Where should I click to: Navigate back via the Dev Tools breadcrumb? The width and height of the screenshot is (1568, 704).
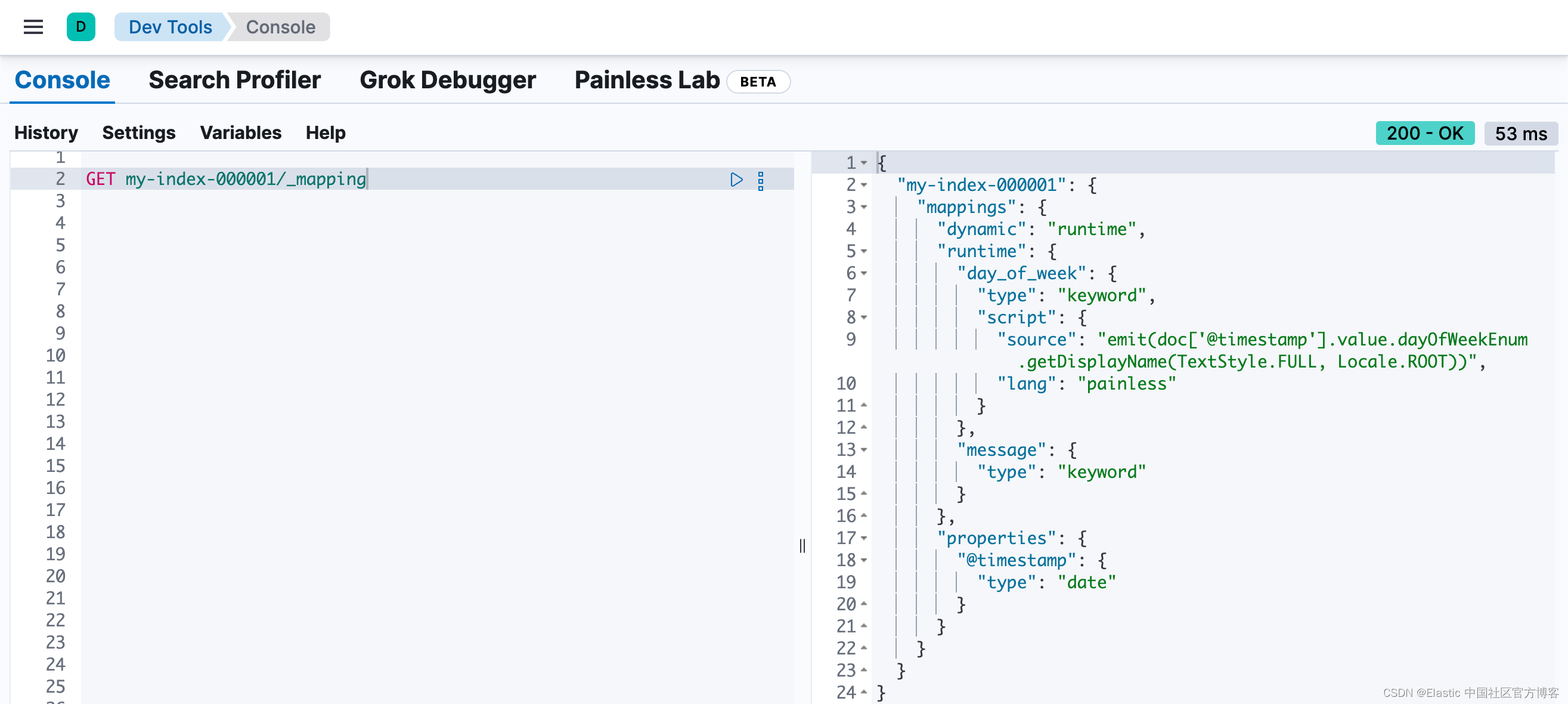point(169,27)
